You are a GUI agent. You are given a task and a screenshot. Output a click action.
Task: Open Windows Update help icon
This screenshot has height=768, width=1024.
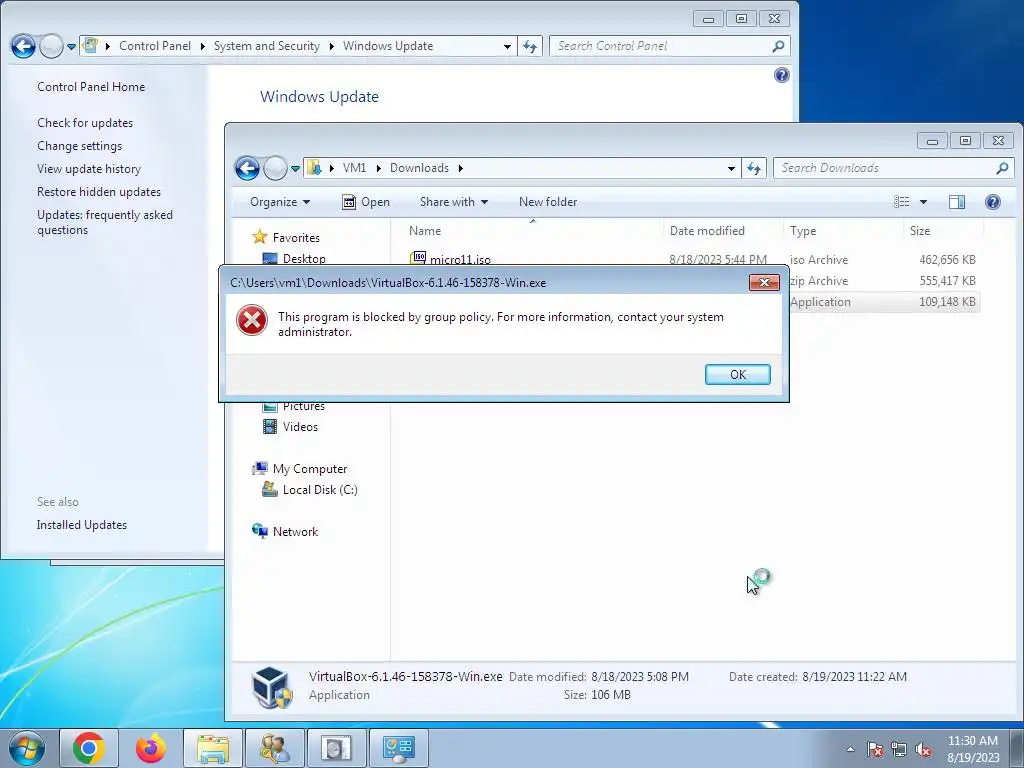click(x=781, y=75)
